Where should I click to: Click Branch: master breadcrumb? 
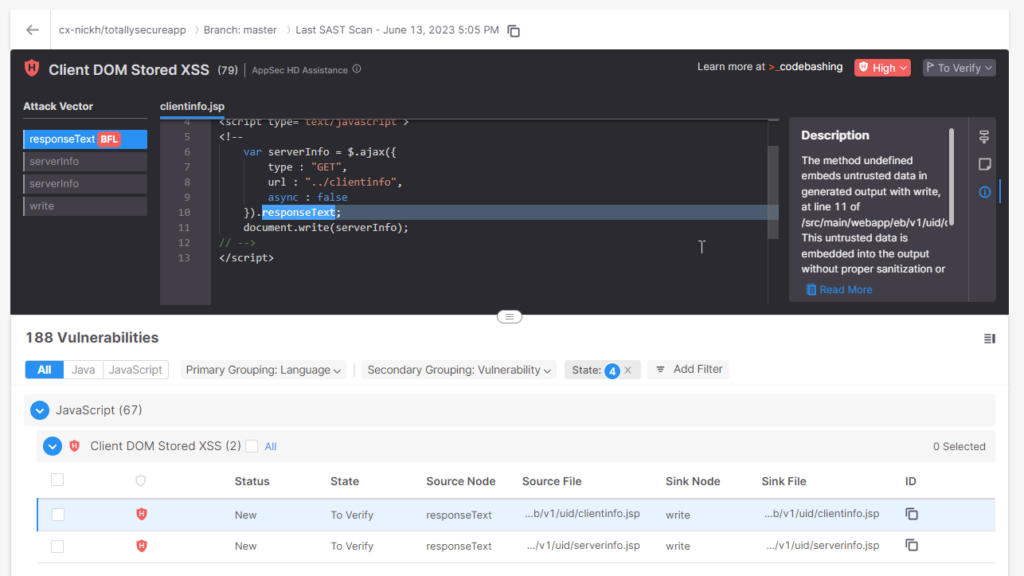tap(240, 30)
